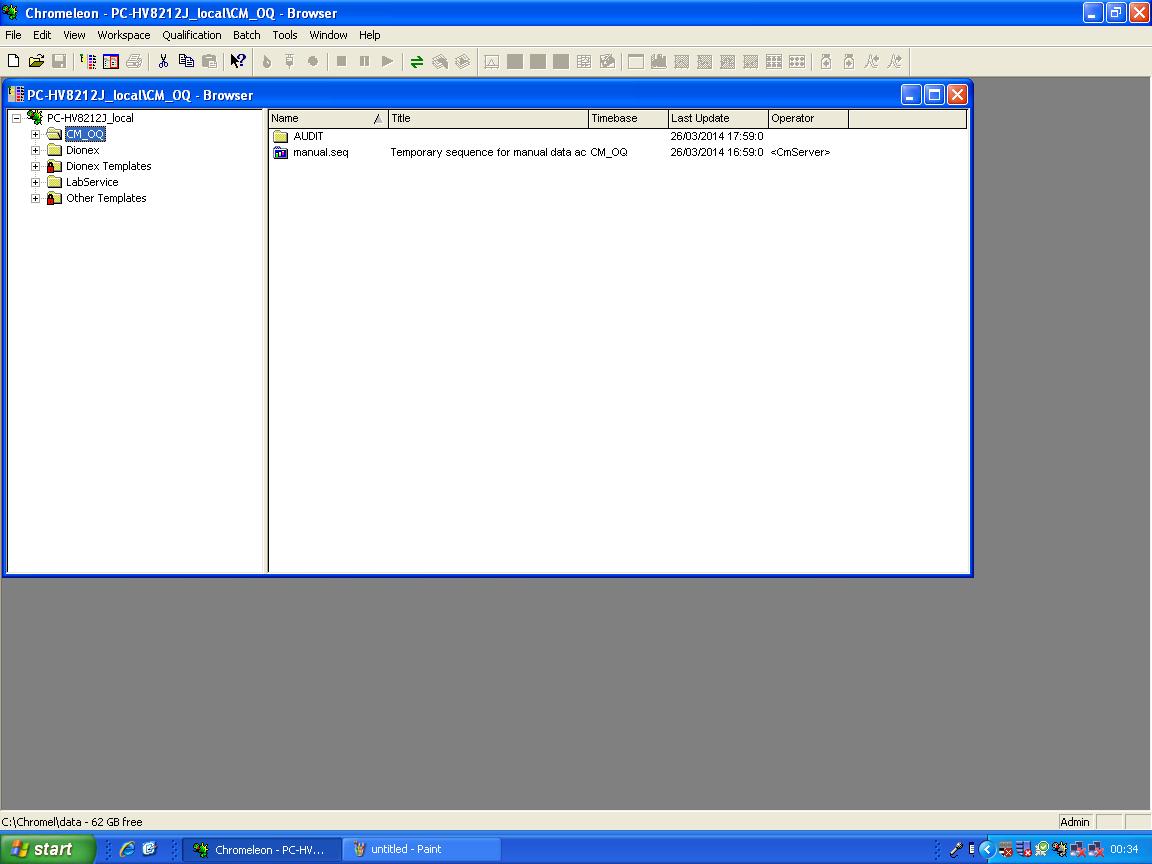Click the Chromeleon chameleon tray icon
Image resolution: width=1152 pixels, height=864 pixels.
pyautogui.click(x=1059, y=849)
